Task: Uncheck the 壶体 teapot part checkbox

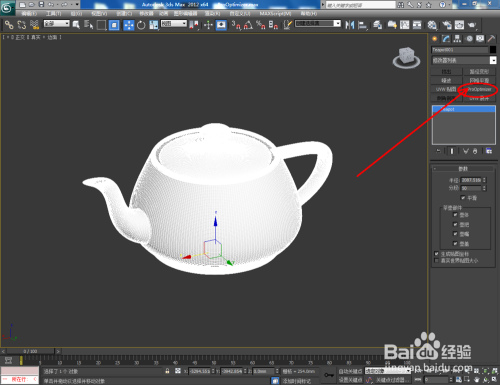Action: 455,215
